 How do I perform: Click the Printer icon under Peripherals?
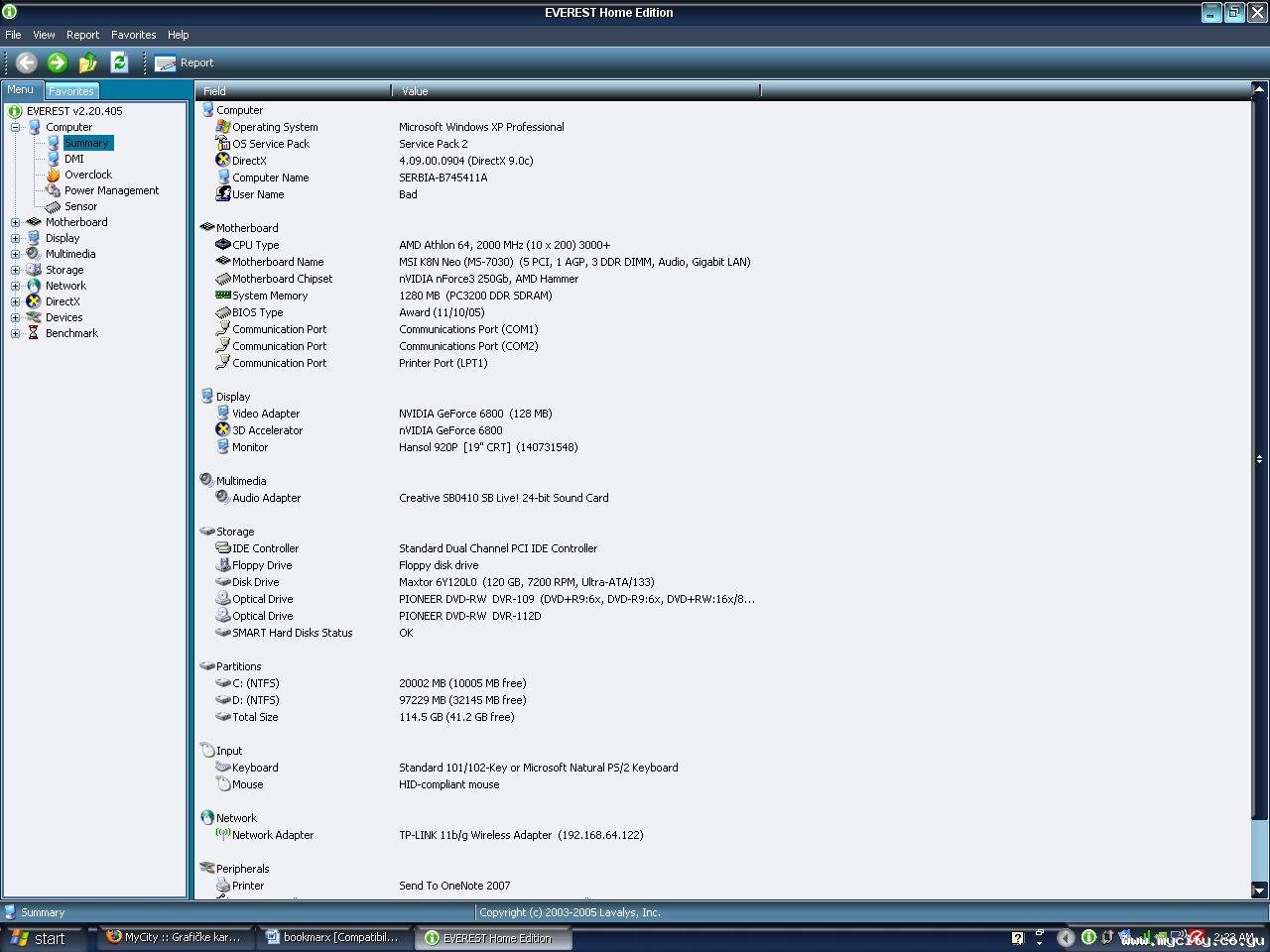coord(223,885)
